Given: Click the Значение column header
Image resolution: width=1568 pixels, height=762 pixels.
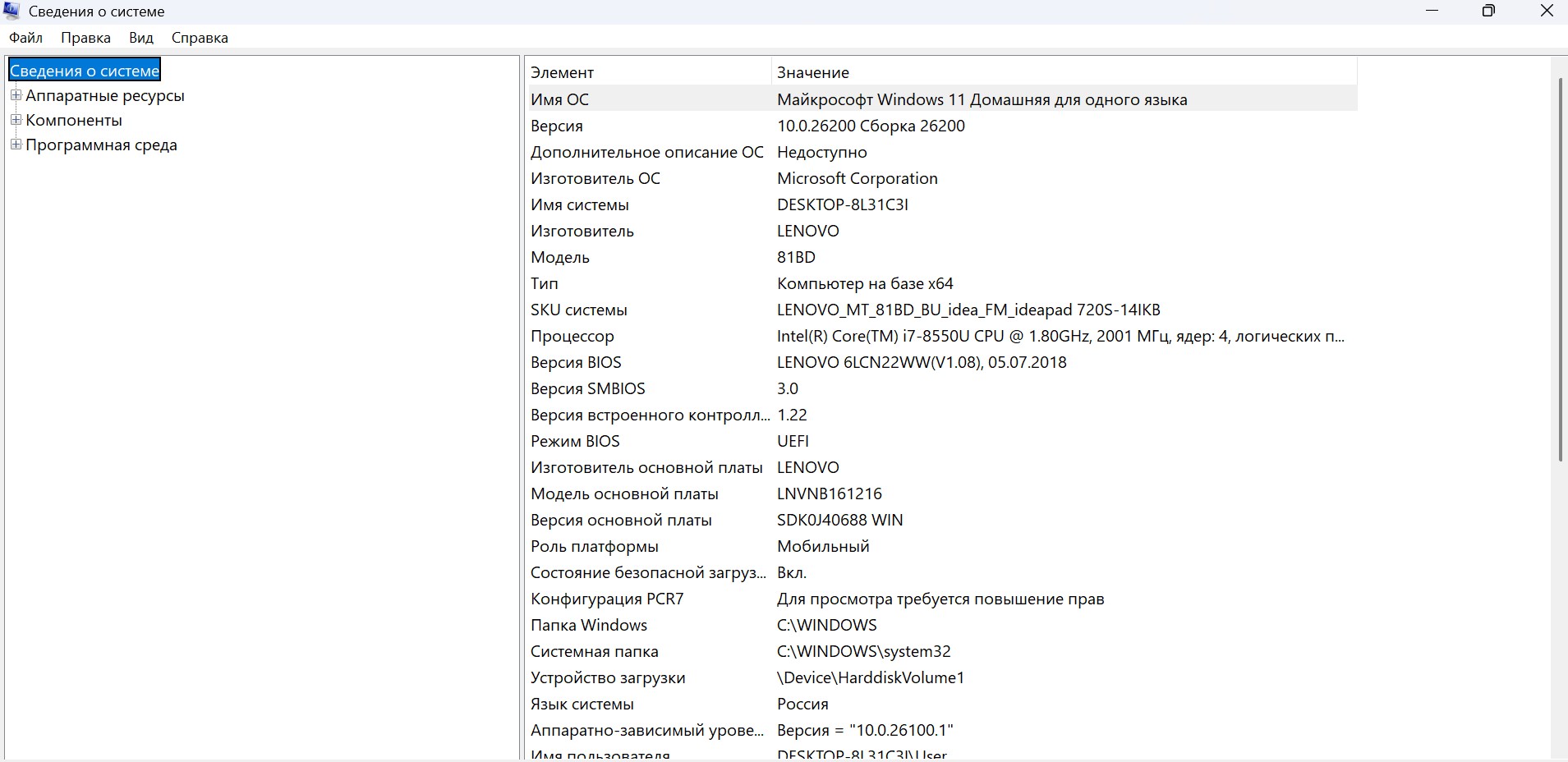Looking at the screenshot, I should [x=1064, y=72].
